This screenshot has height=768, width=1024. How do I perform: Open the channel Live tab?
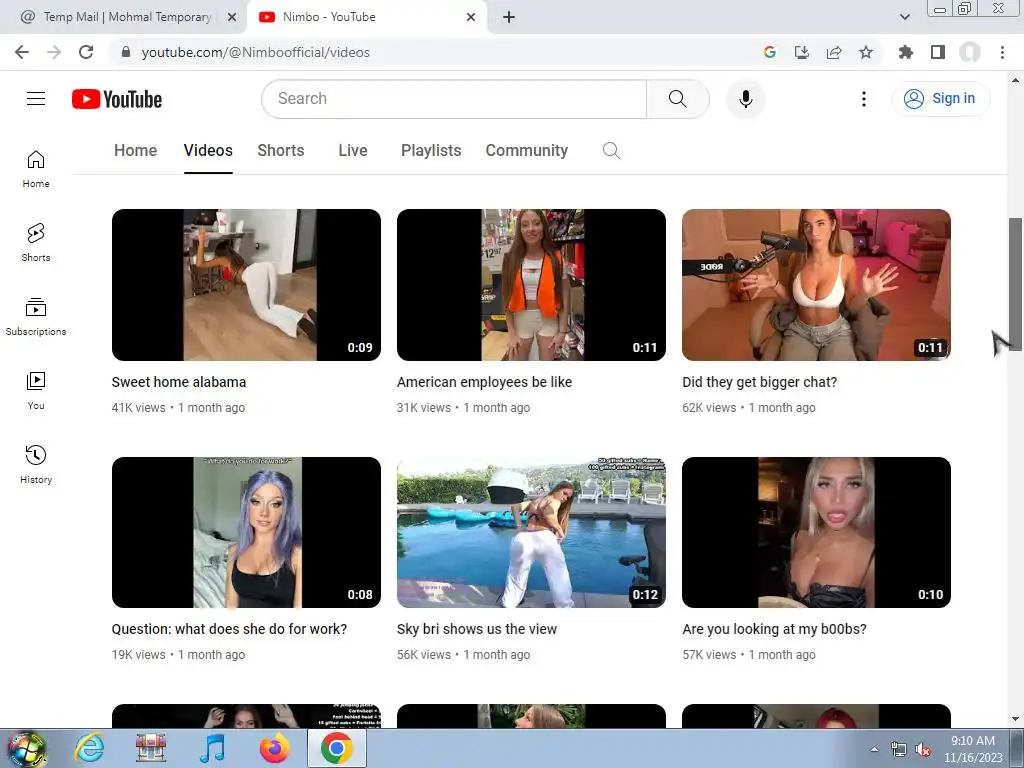coord(353,151)
